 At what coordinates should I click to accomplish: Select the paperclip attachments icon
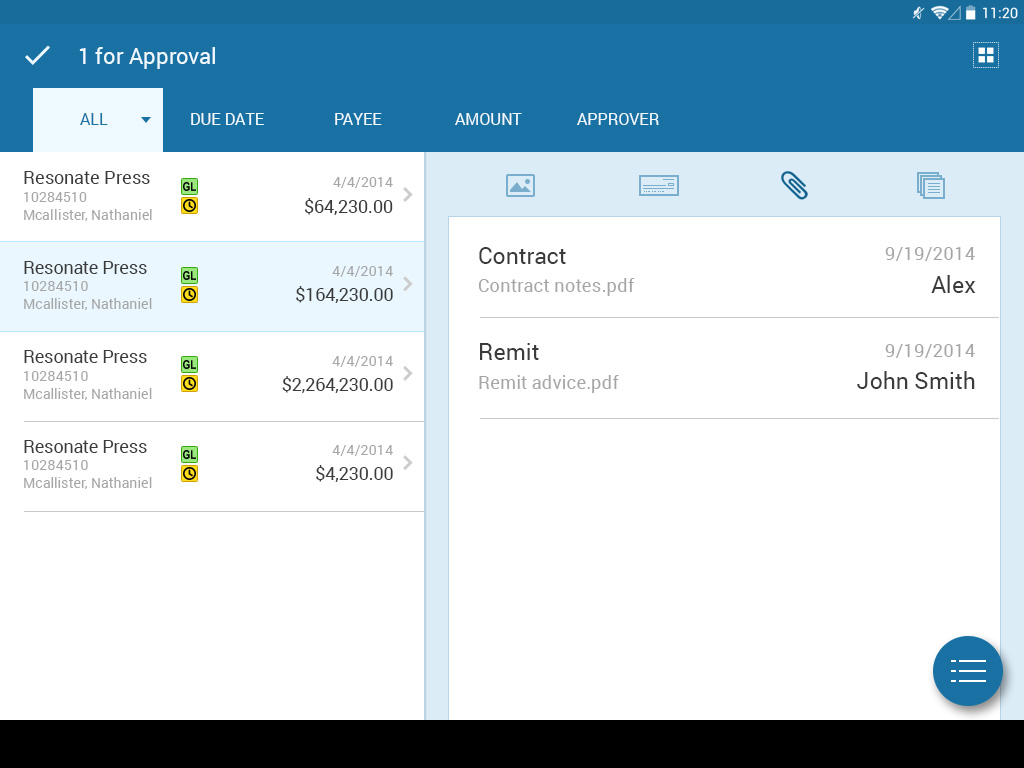pos(794,185)
